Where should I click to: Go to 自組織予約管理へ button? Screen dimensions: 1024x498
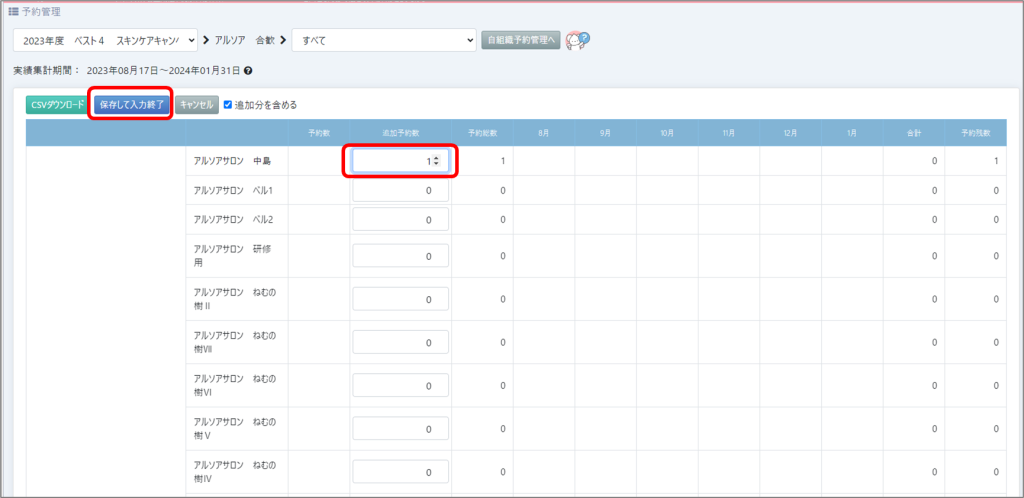click(520, 40)
